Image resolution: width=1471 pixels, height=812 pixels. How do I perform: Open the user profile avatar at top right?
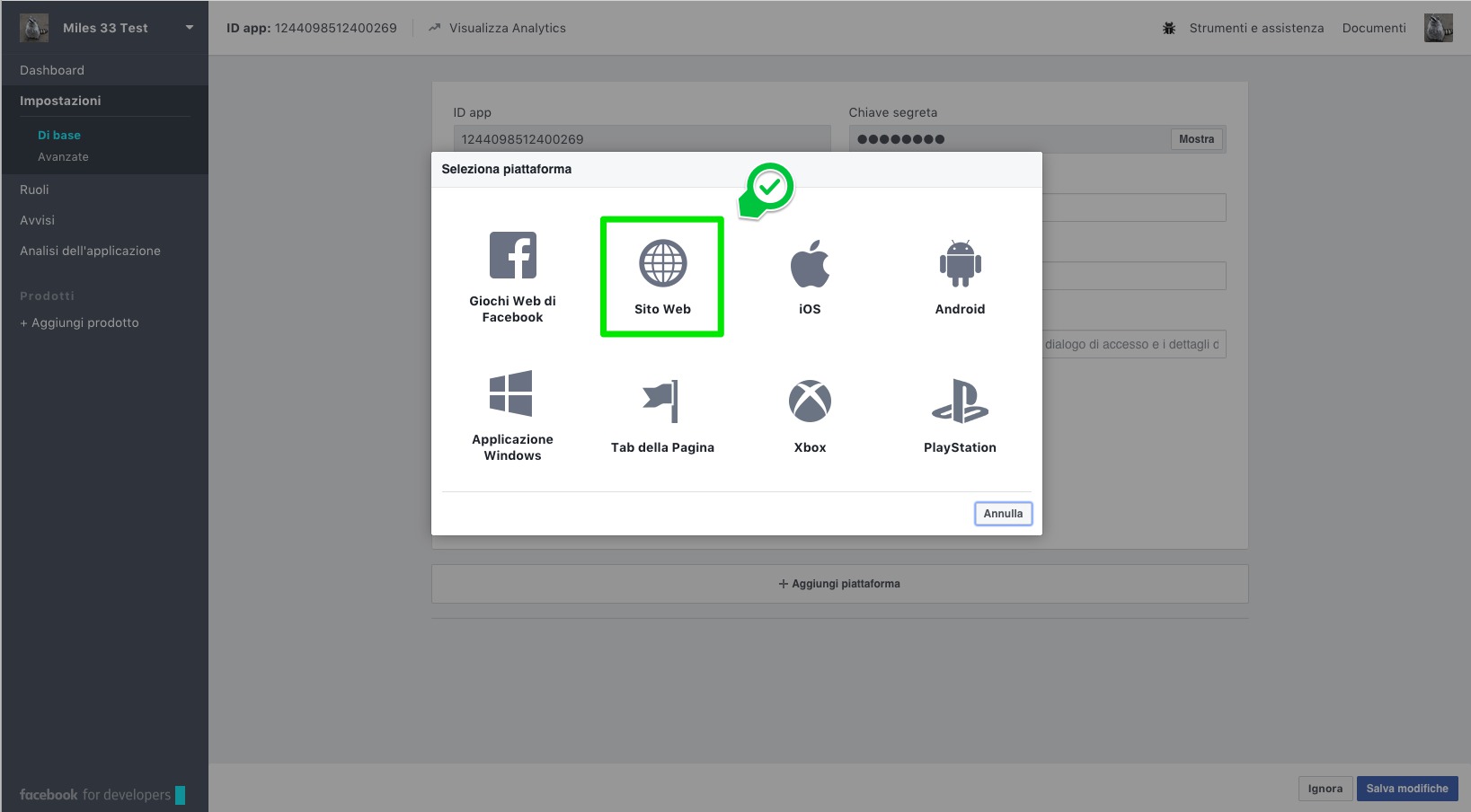coord(1438,28)
